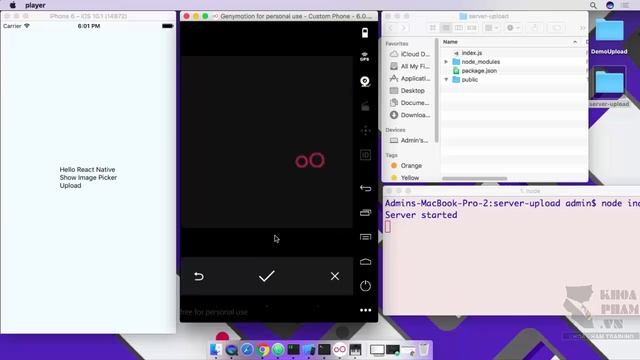
Task: Click the Finder edit tags button
Action: click(x=556, y=28)
